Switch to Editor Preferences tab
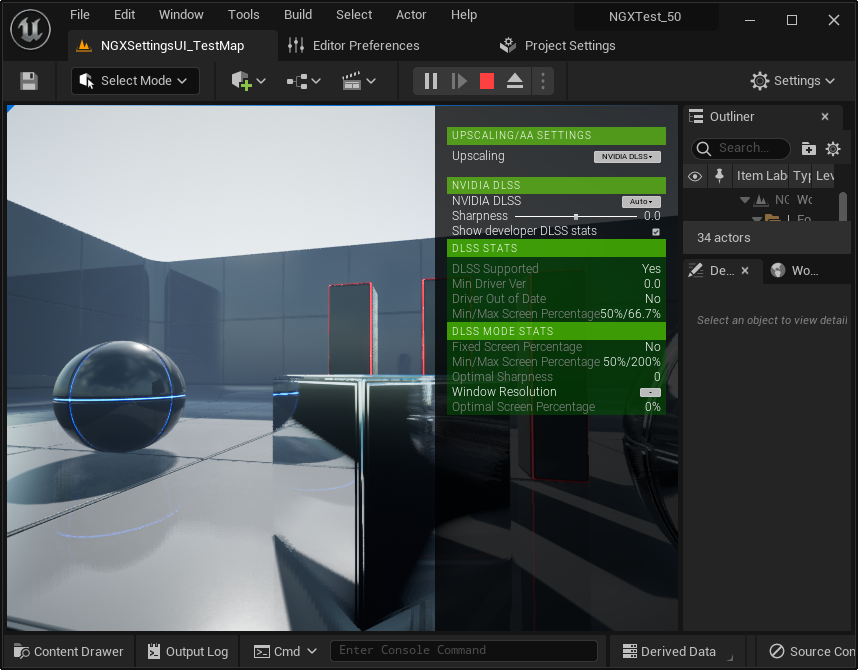858x670 pixels. coord(355,46)
